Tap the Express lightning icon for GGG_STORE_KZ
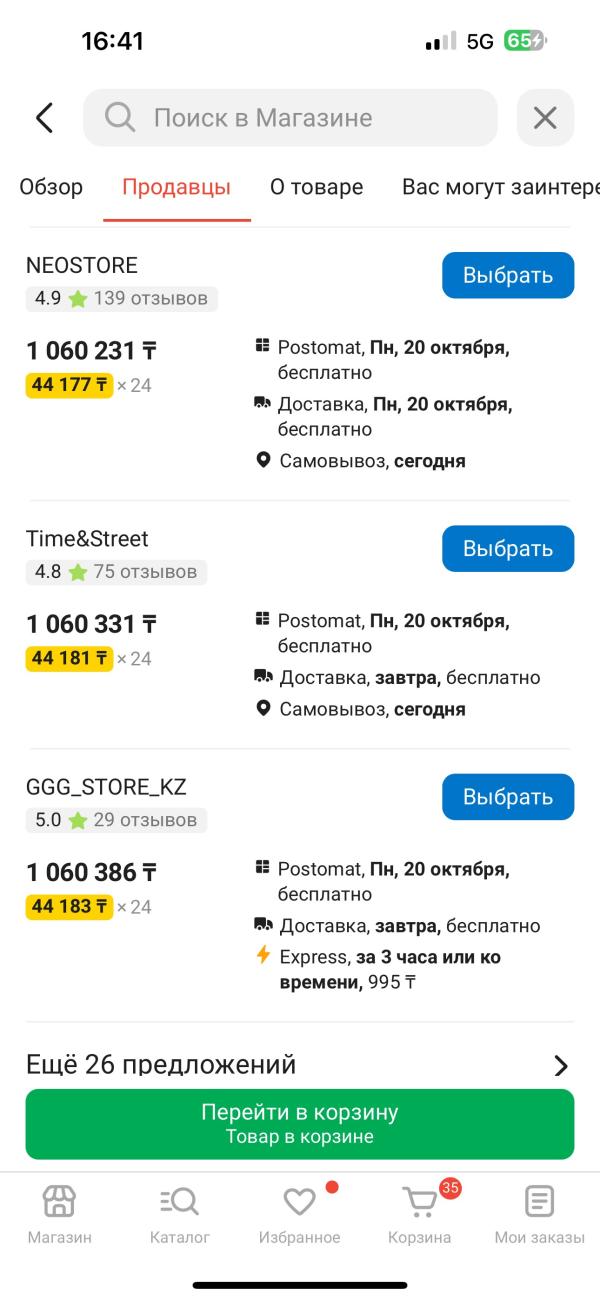This screenshot has width=600, height=1300. point(263,955)
